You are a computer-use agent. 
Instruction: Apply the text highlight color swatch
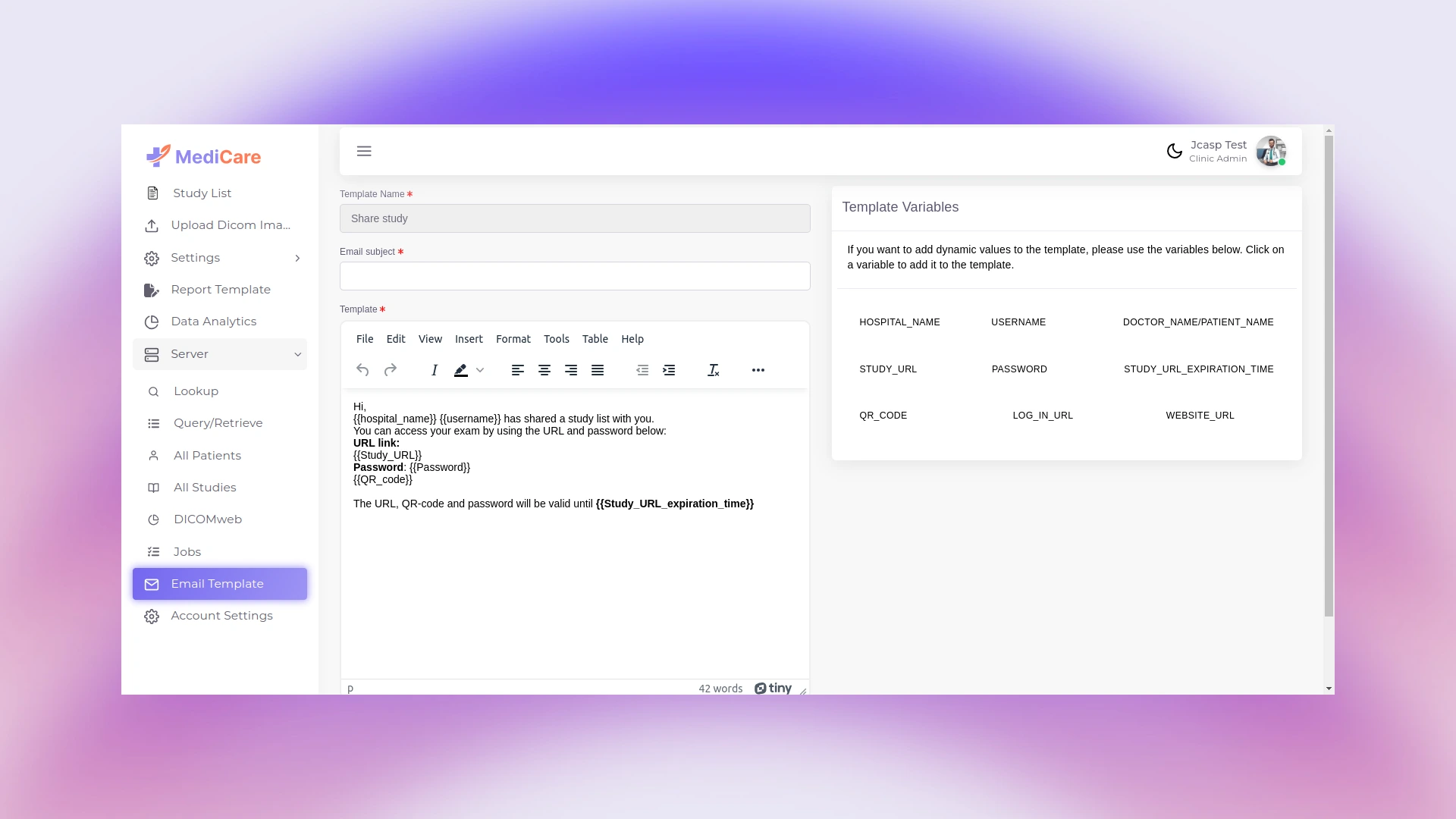pos(460,370)
